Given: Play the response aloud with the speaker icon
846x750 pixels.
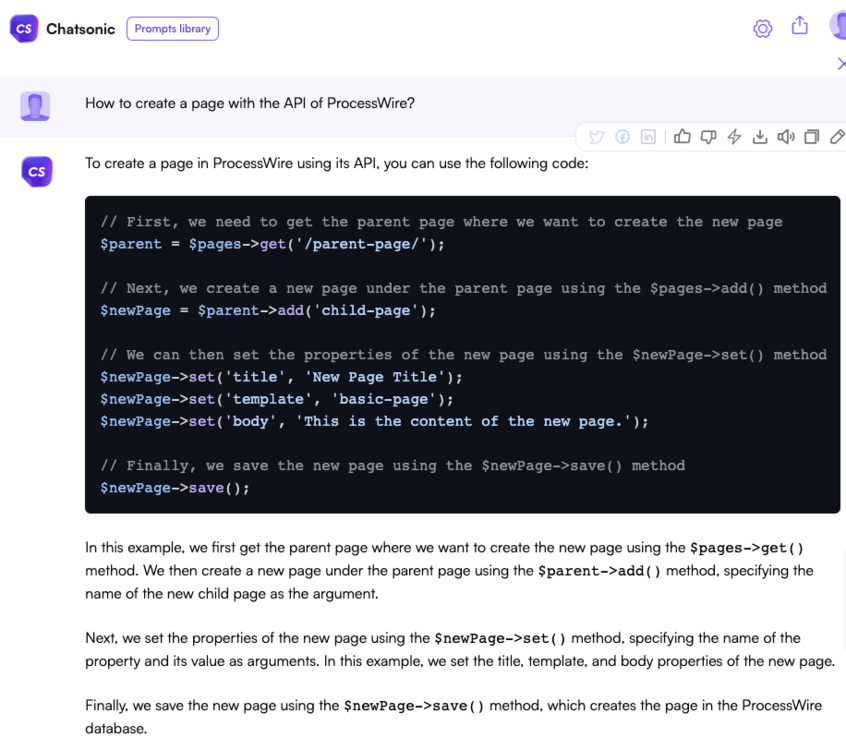Looking at the screenshot, I should point(786,137).
